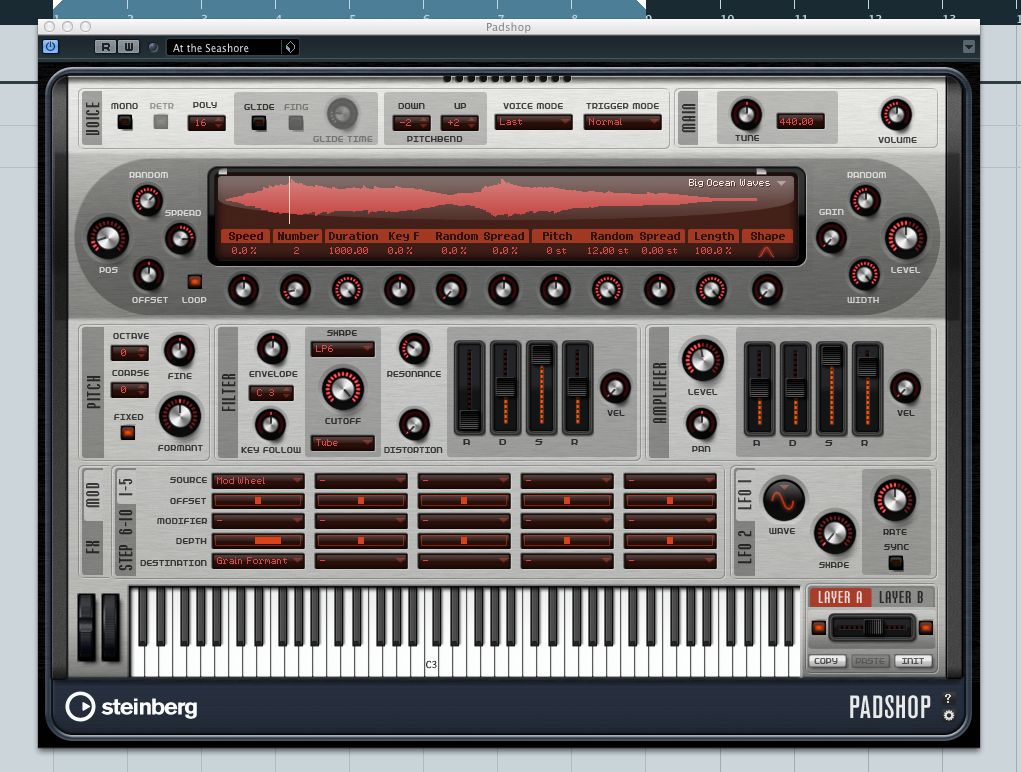Click the Copy layer button

pos(826,661)
